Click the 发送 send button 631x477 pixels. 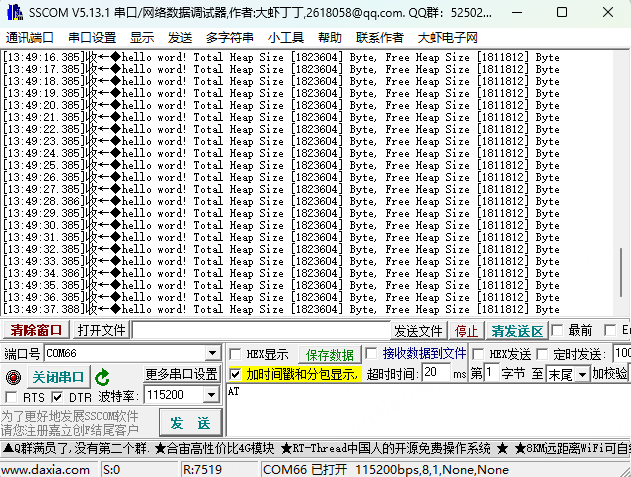[x=190, y=423]
